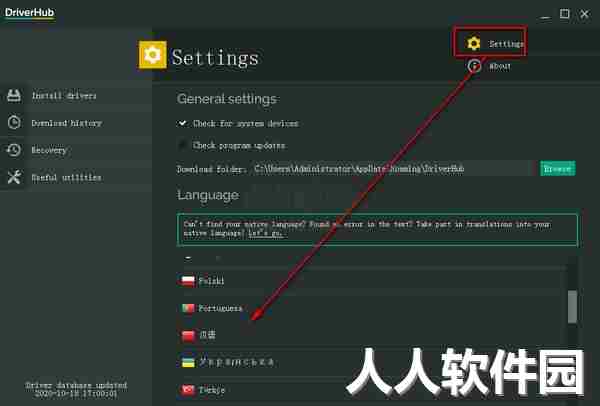600x406 pixels.
Task: Click the Browse button
Action: (x=558, y=168)
